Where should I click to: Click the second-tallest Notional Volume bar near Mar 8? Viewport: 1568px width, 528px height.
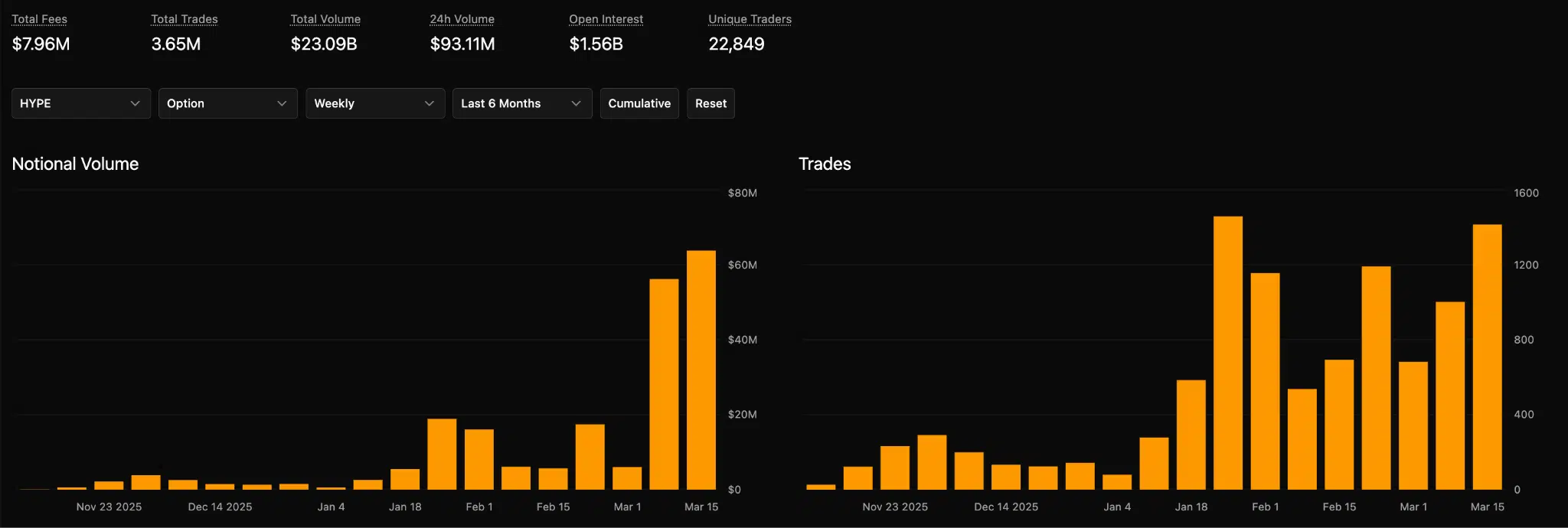click(664, 384)
